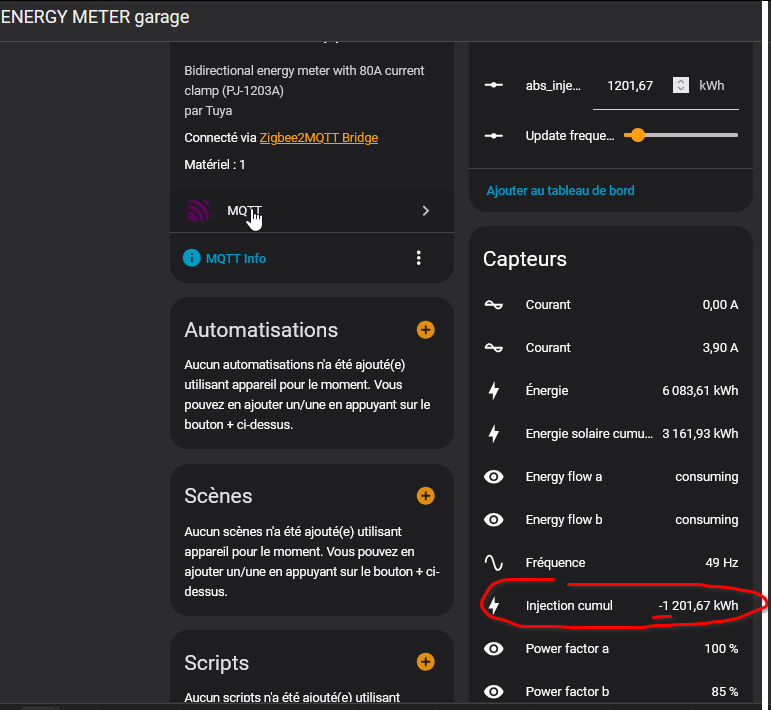The height and width of the screenshot is (710, 771).
Task: Open the three-dot menu beside MQTT Info
Action: click(x=419, y=258)
